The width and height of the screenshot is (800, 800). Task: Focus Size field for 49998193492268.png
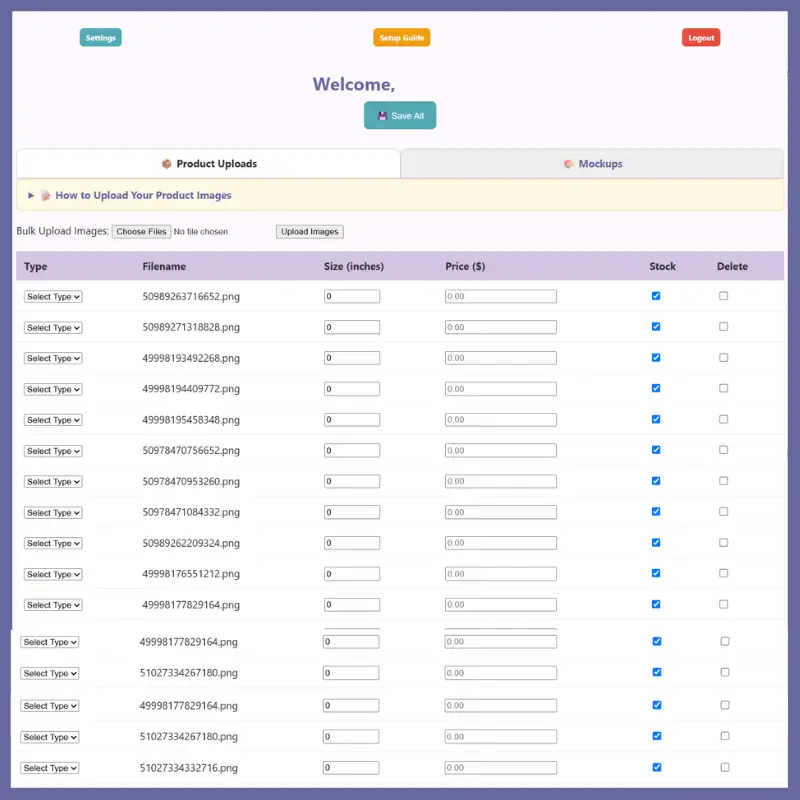[x=352, y=358]
